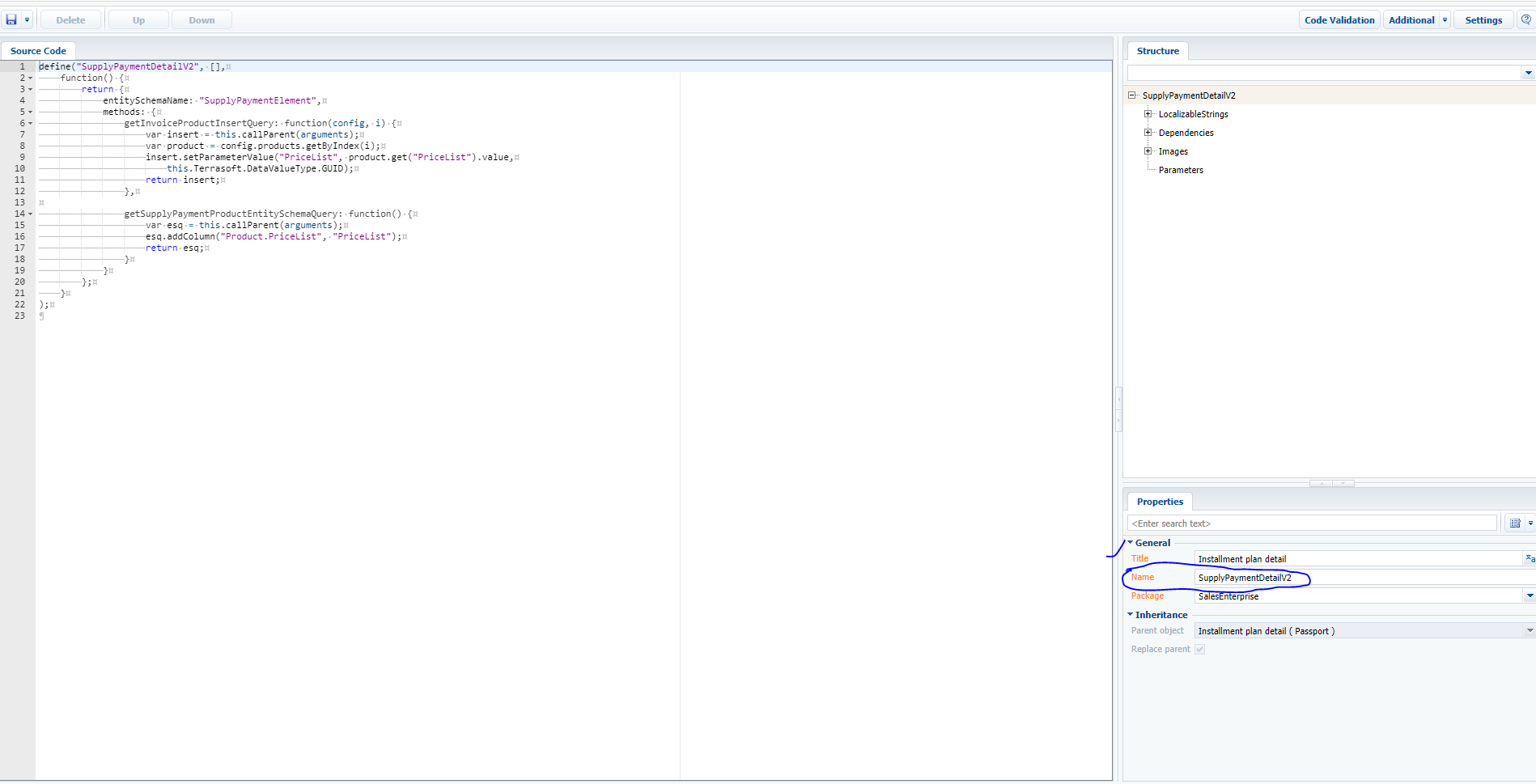This screenshot has height=784, width=1536.
Task: Select SupplyPaymentDetailV2 in the Structure tree
Action: click(1189, 95)
